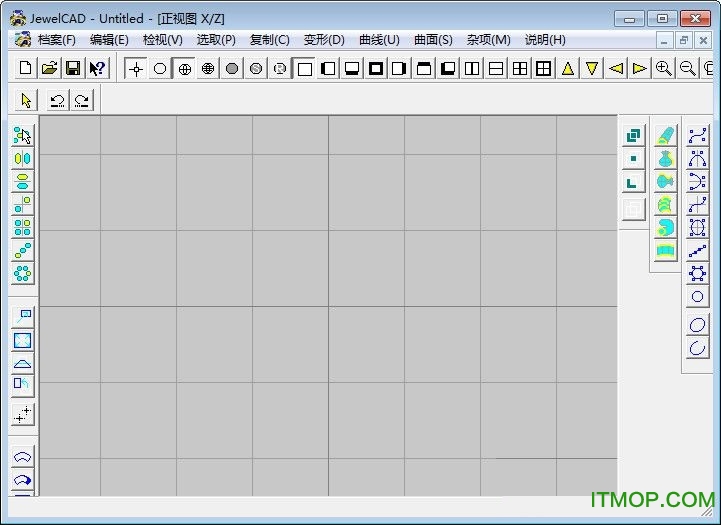Click the left-right symmetric curve tool
This screenshot has width=721, height=525.
coord(698,159)
